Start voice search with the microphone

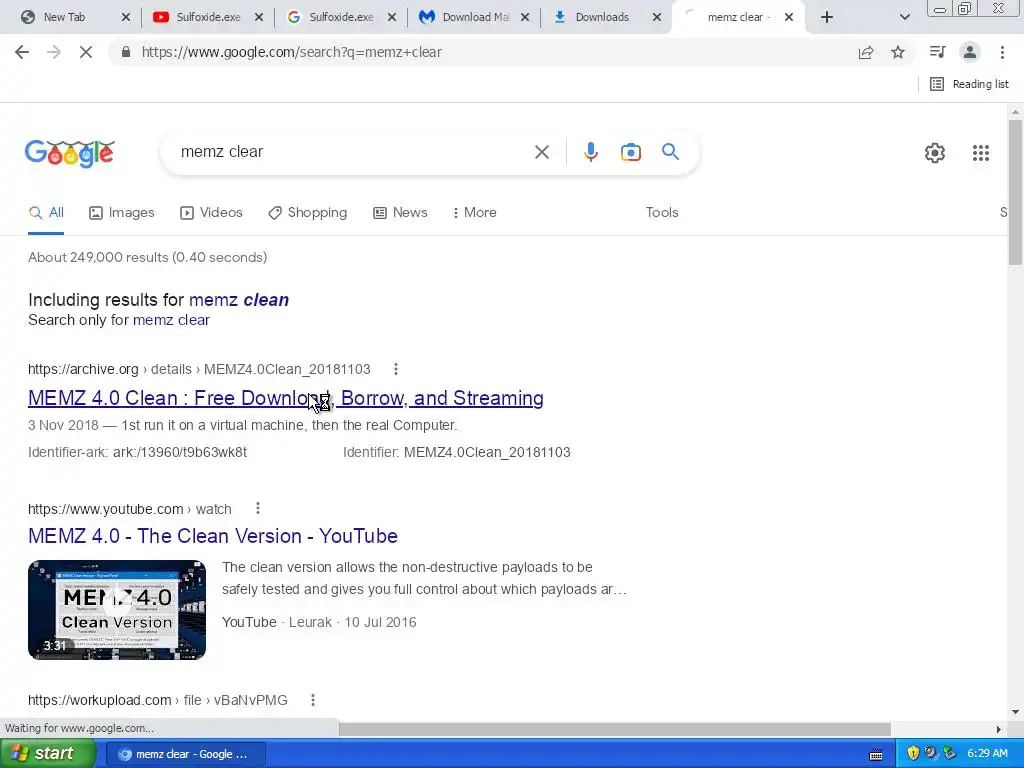click(590, 152)
